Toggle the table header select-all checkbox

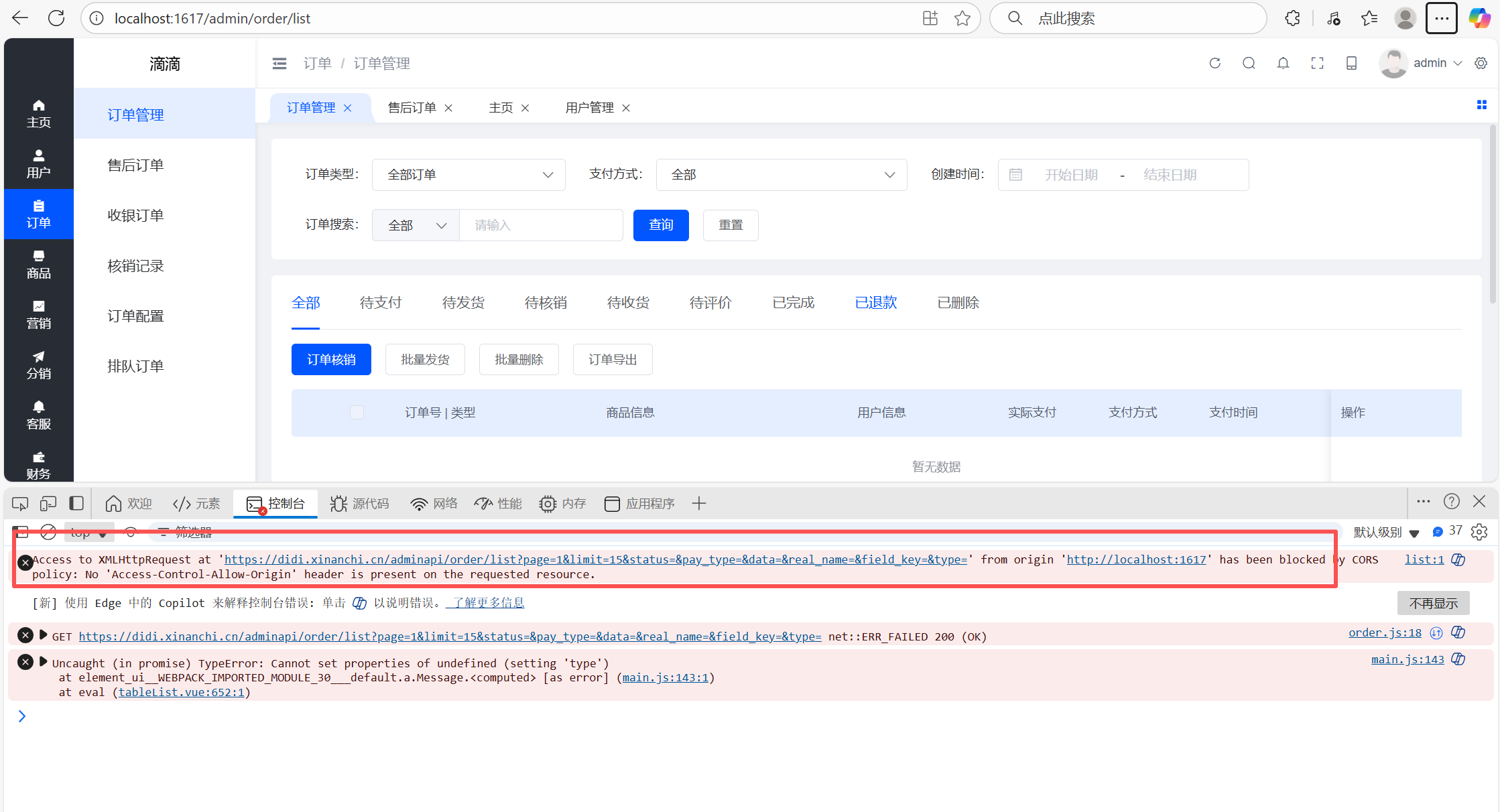[x=357, y=413]
